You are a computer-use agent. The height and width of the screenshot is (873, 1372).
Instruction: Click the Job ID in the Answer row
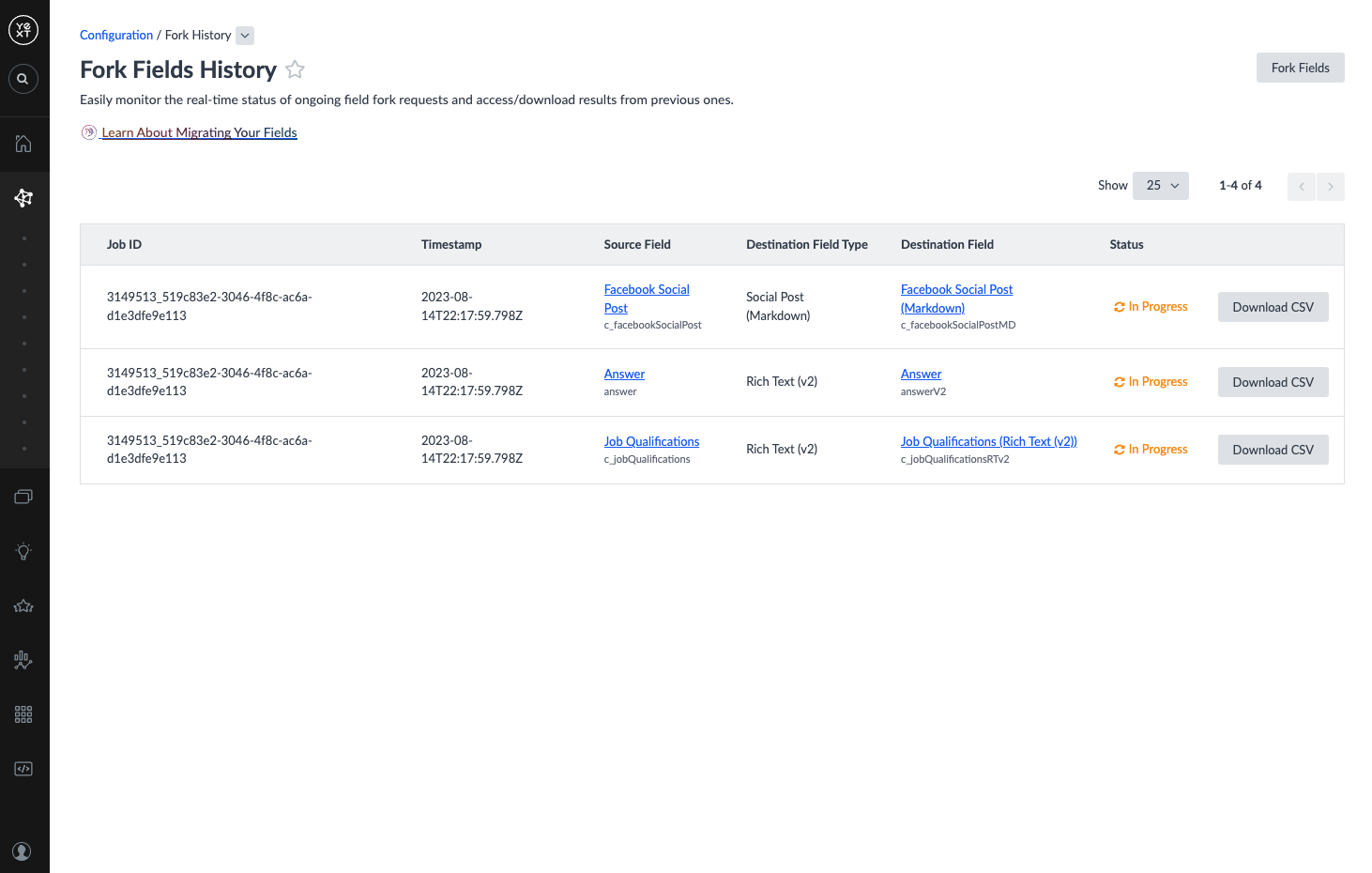click(x=209, y=382)
